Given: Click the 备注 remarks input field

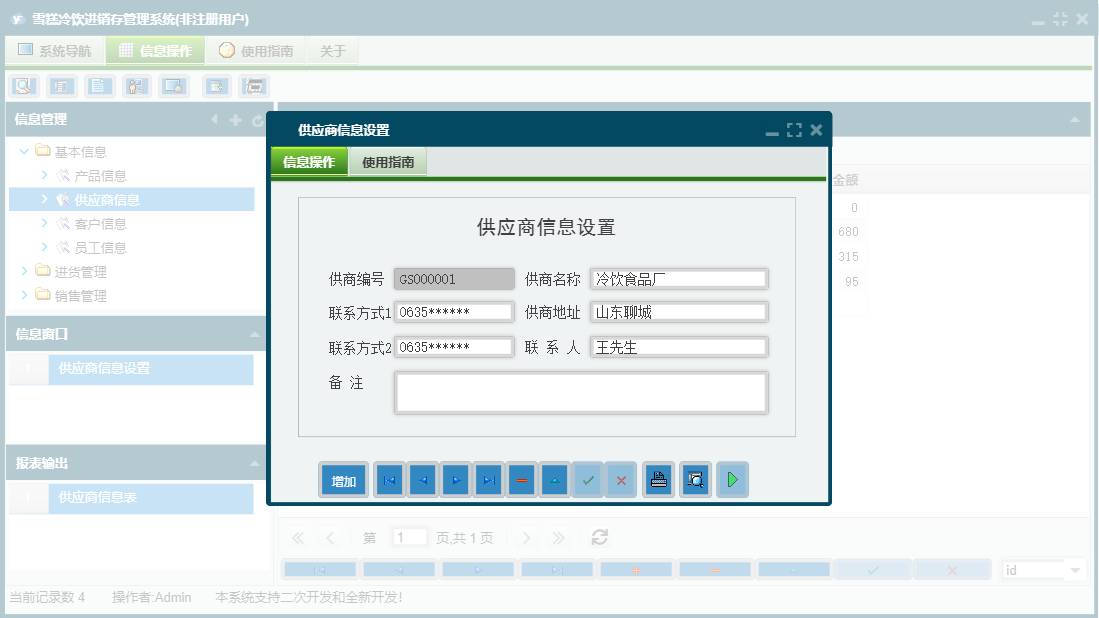Looking at the screenshot, I should click(581, 391).
